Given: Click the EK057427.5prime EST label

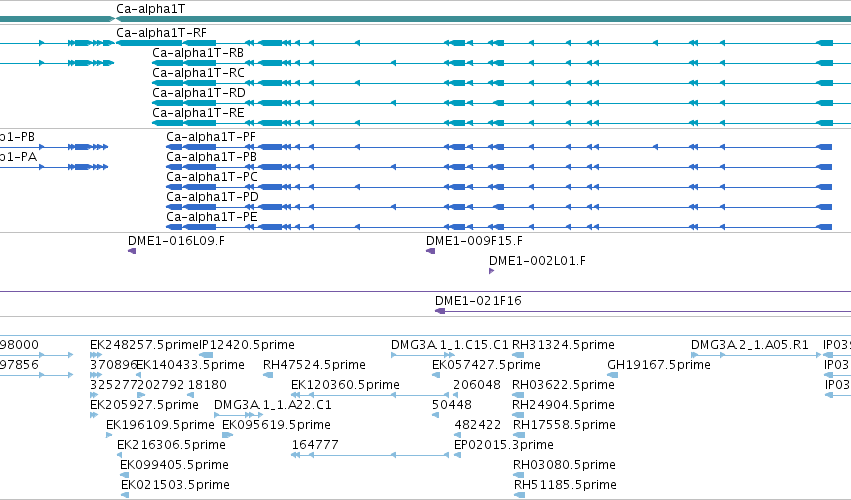Looking at the screenshot, I should click(x=486, y=365).
